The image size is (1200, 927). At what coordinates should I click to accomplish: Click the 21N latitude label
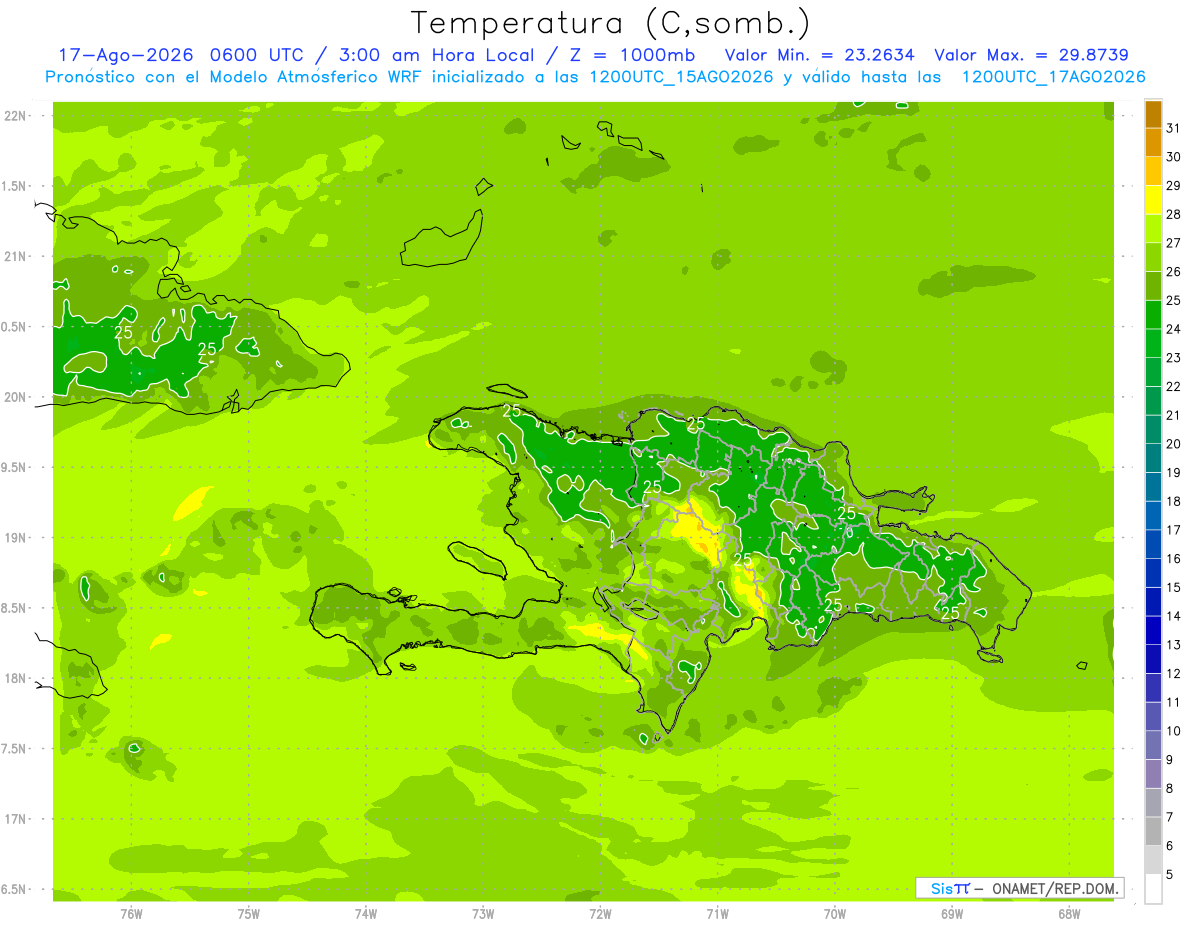point(15,257)
